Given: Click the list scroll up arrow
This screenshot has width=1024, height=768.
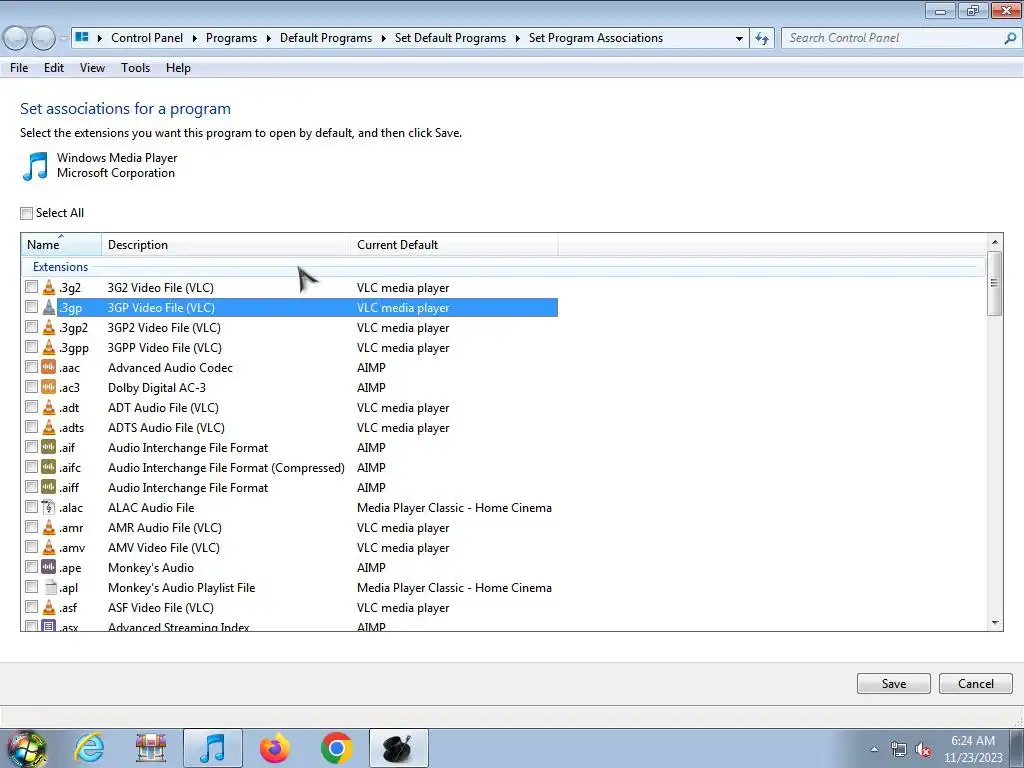Looking at the screenshot, I should [x=995, y=242].
